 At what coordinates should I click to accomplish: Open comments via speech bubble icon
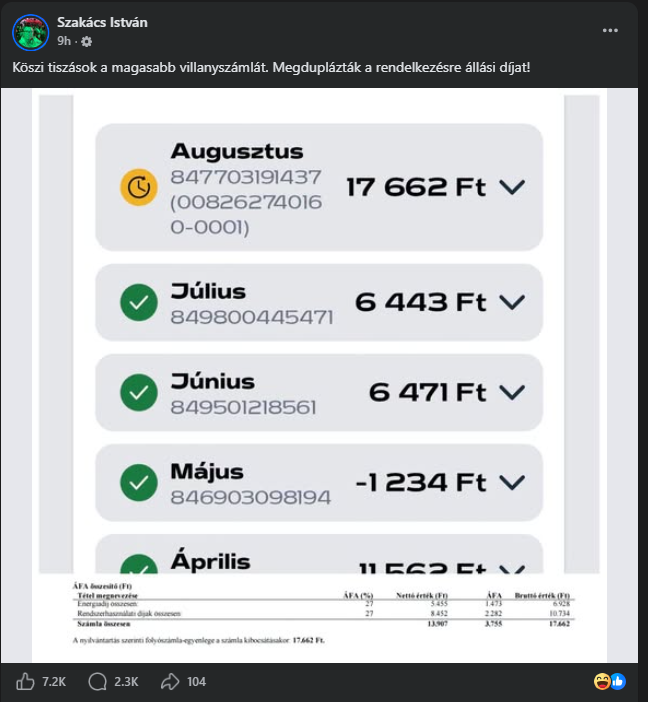[97, 682]
